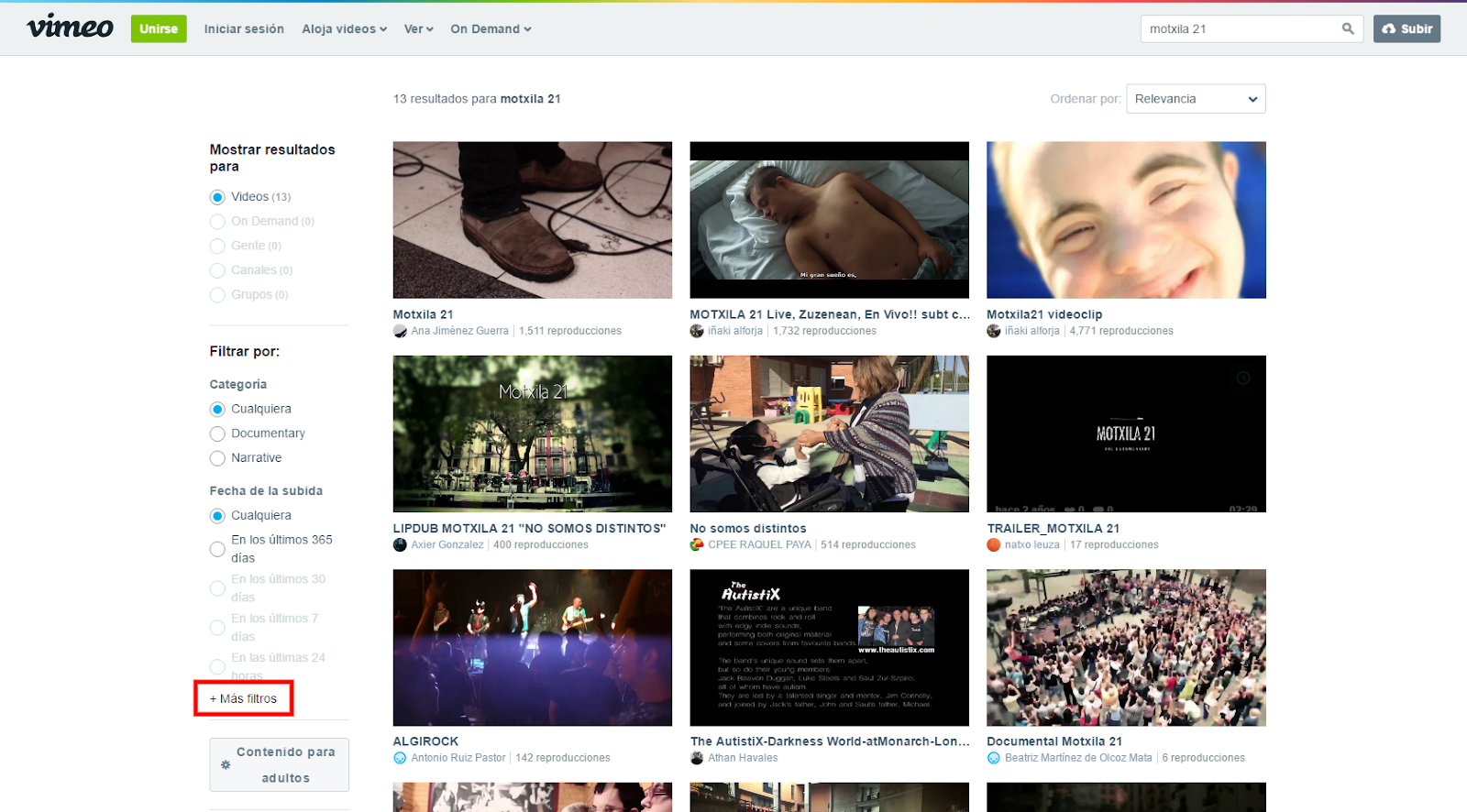Open No somos distintos title link
This screenshot has width=1467, height=812.
pos(748,529)
